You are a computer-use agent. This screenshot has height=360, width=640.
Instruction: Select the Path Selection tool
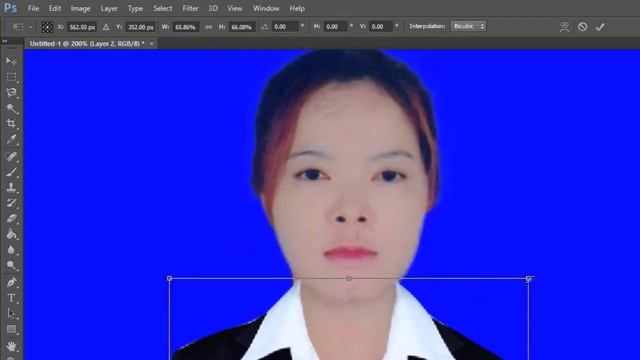11,313
